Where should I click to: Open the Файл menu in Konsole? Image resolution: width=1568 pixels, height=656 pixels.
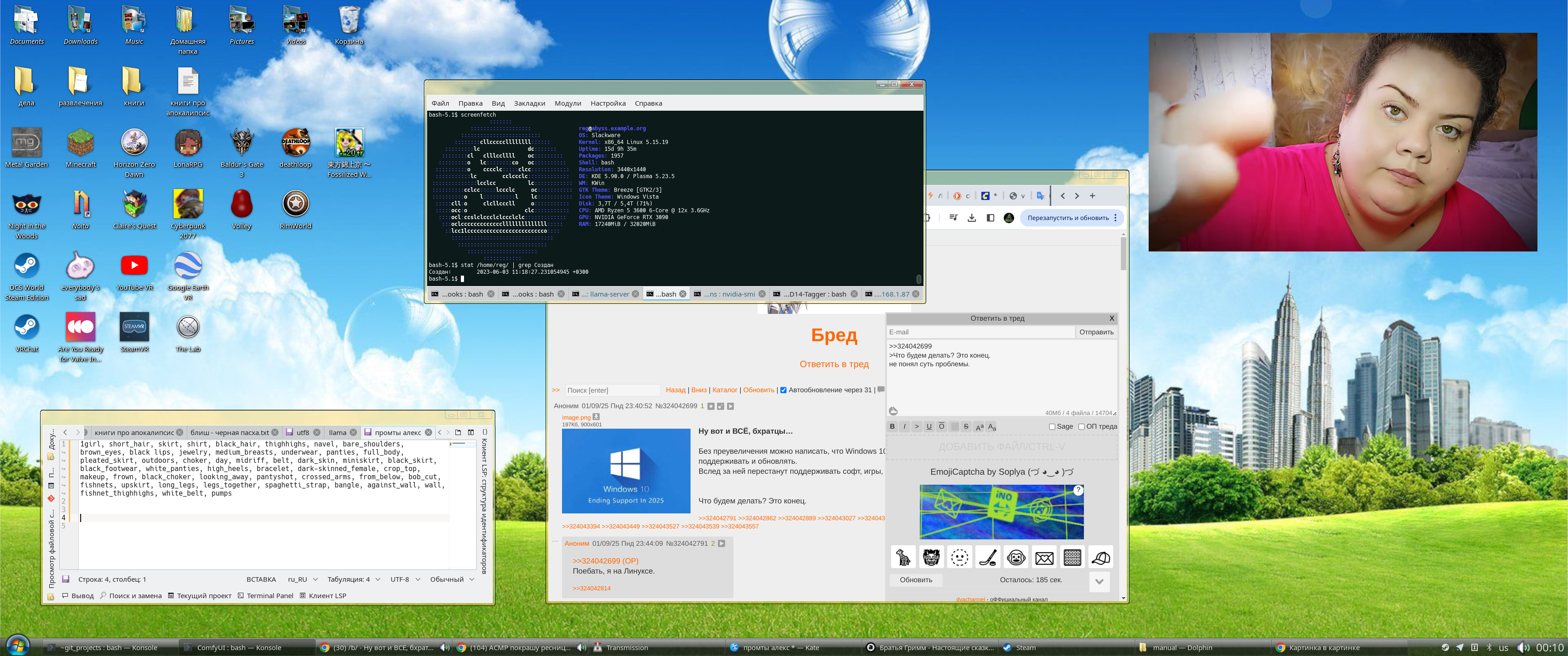tap(440, 103)
